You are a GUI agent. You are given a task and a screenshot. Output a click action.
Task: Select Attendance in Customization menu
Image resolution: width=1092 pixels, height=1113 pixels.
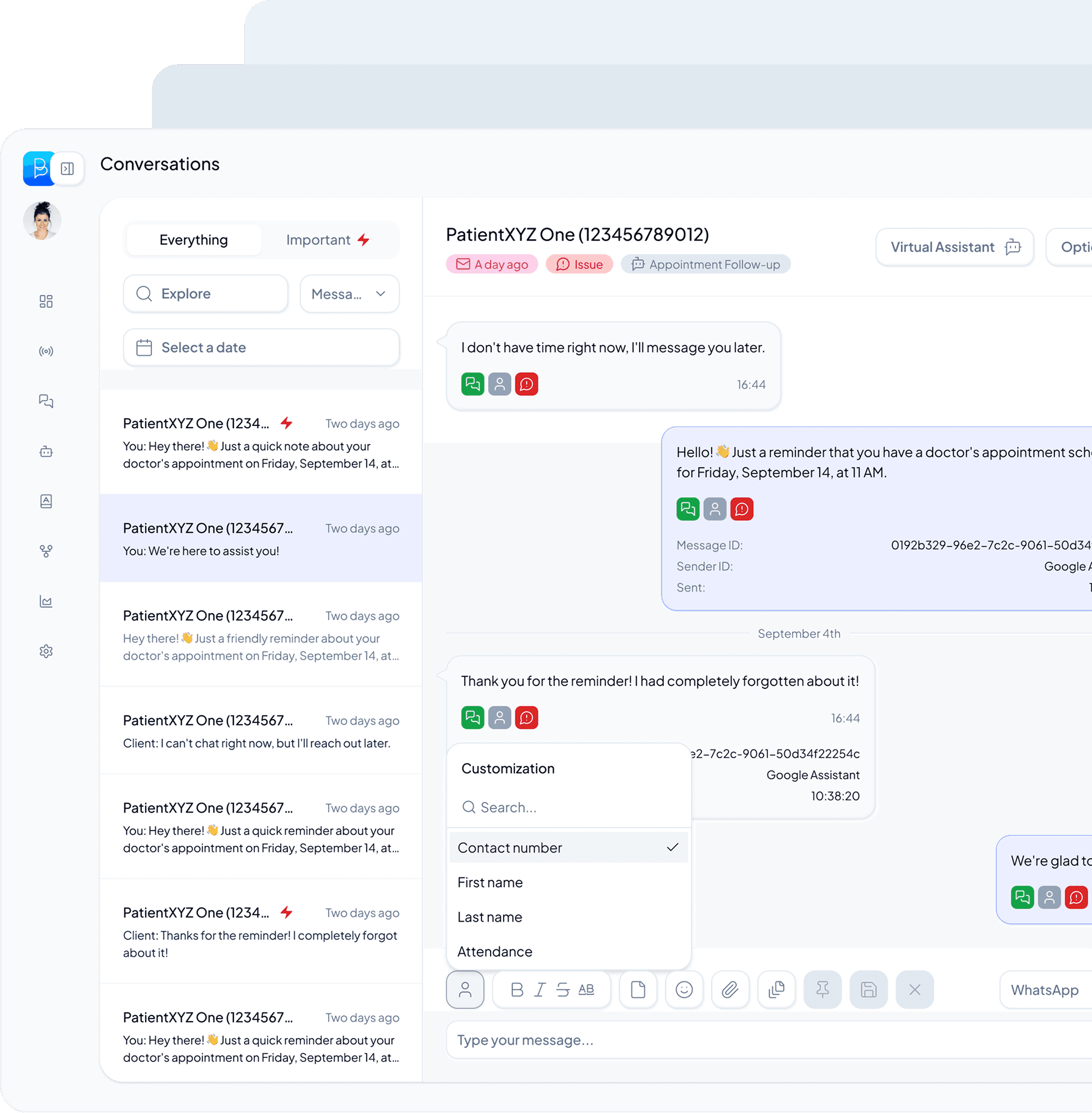(x=568, y=952)
